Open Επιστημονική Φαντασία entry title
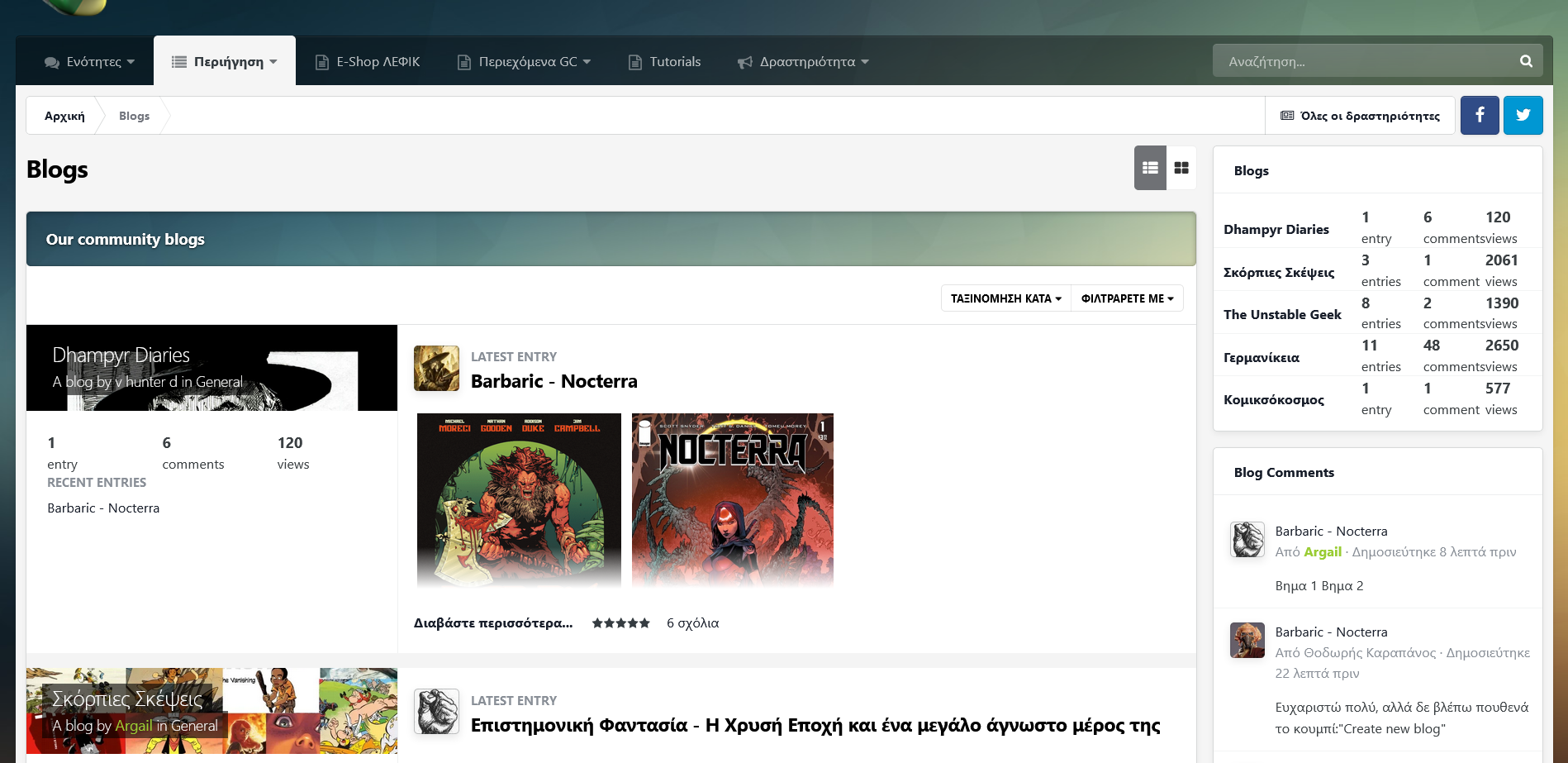Screen dimensions: 1568x763 [x=815, y=725]
